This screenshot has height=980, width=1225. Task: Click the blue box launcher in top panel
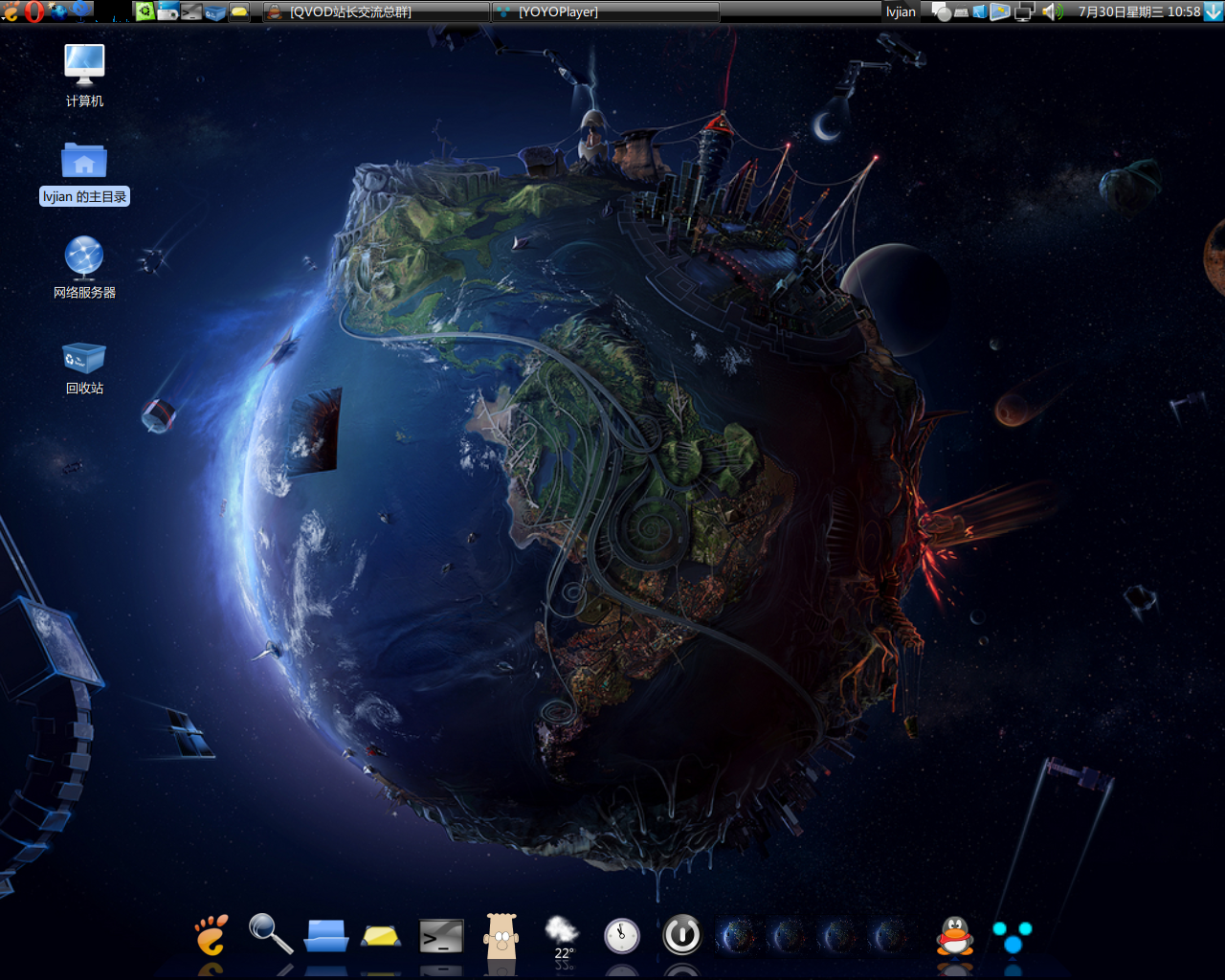click(x=215, y=12)
